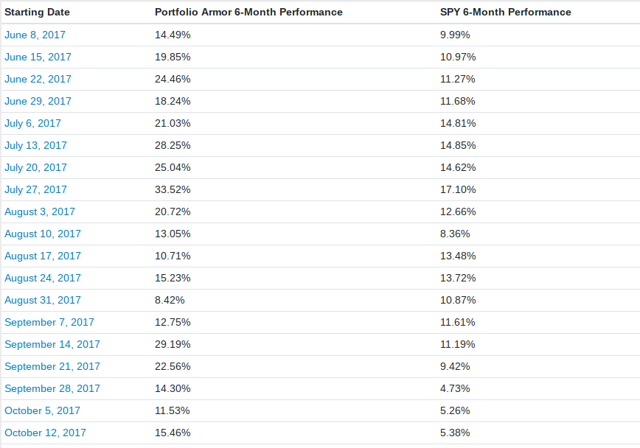Screen dimensions: 640x448
Task: Click the July 13, 2017 date link
Action: coord(36,145)
